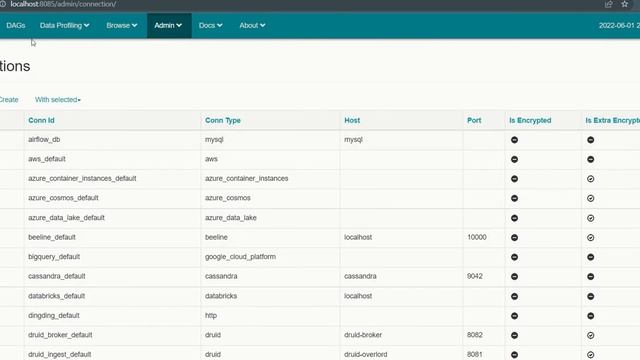Click Extra Encrypted checkmark for druid_ingest_default
Image resolution: width=640 pixels, height=360 pixels.
(x=591, y=355)
